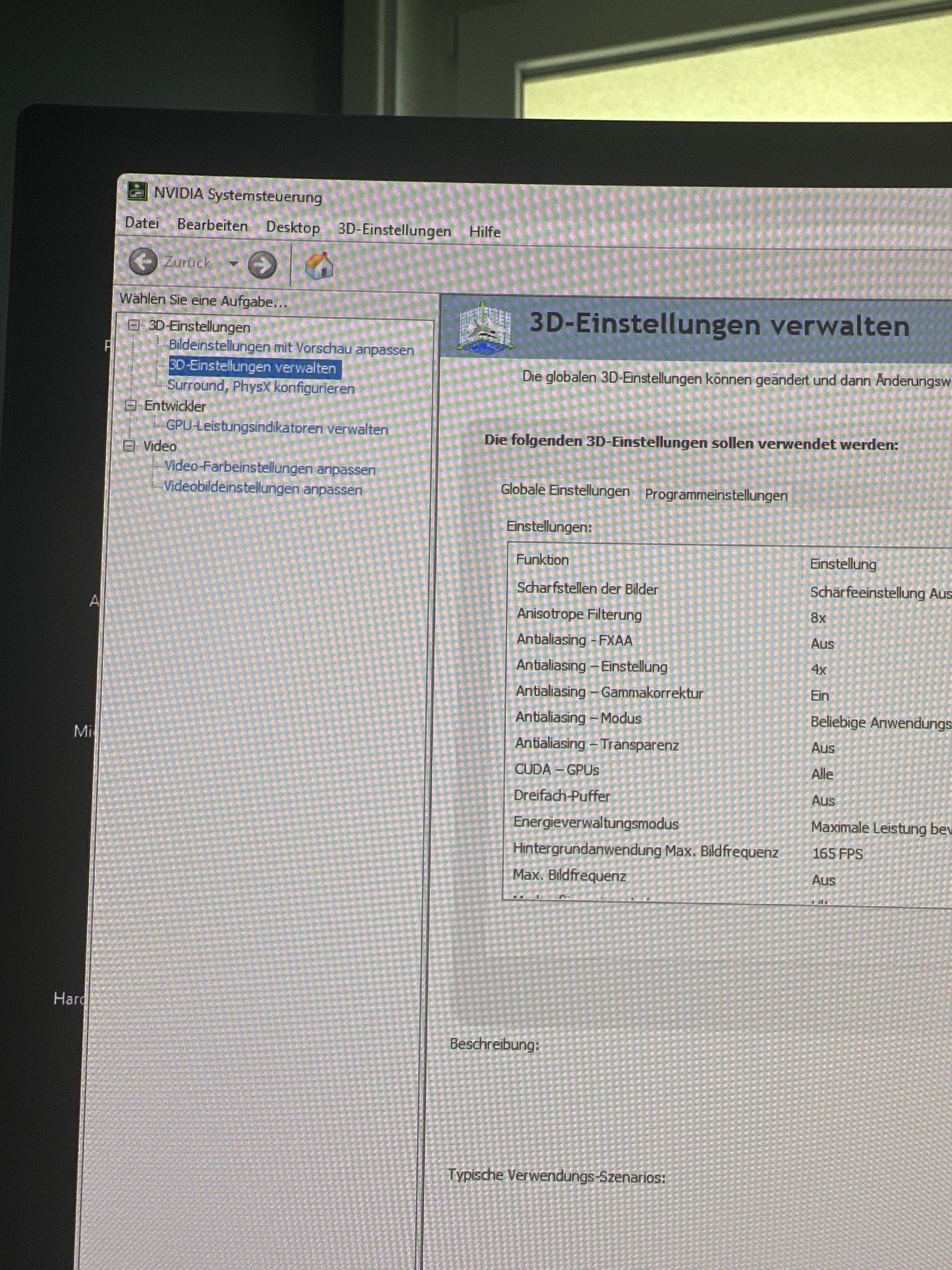Click the Forward arrow icon
Viewport: 952px width, 1270px height.
262,265
